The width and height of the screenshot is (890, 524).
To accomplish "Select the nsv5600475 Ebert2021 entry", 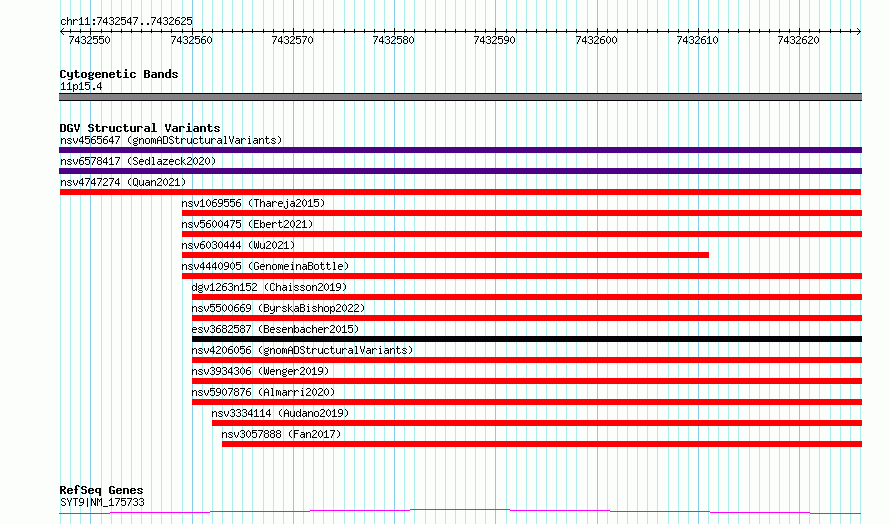I will [x=247, y=224].
